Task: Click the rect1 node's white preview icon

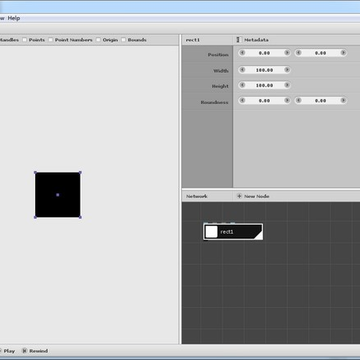Action: click(211, 232)
